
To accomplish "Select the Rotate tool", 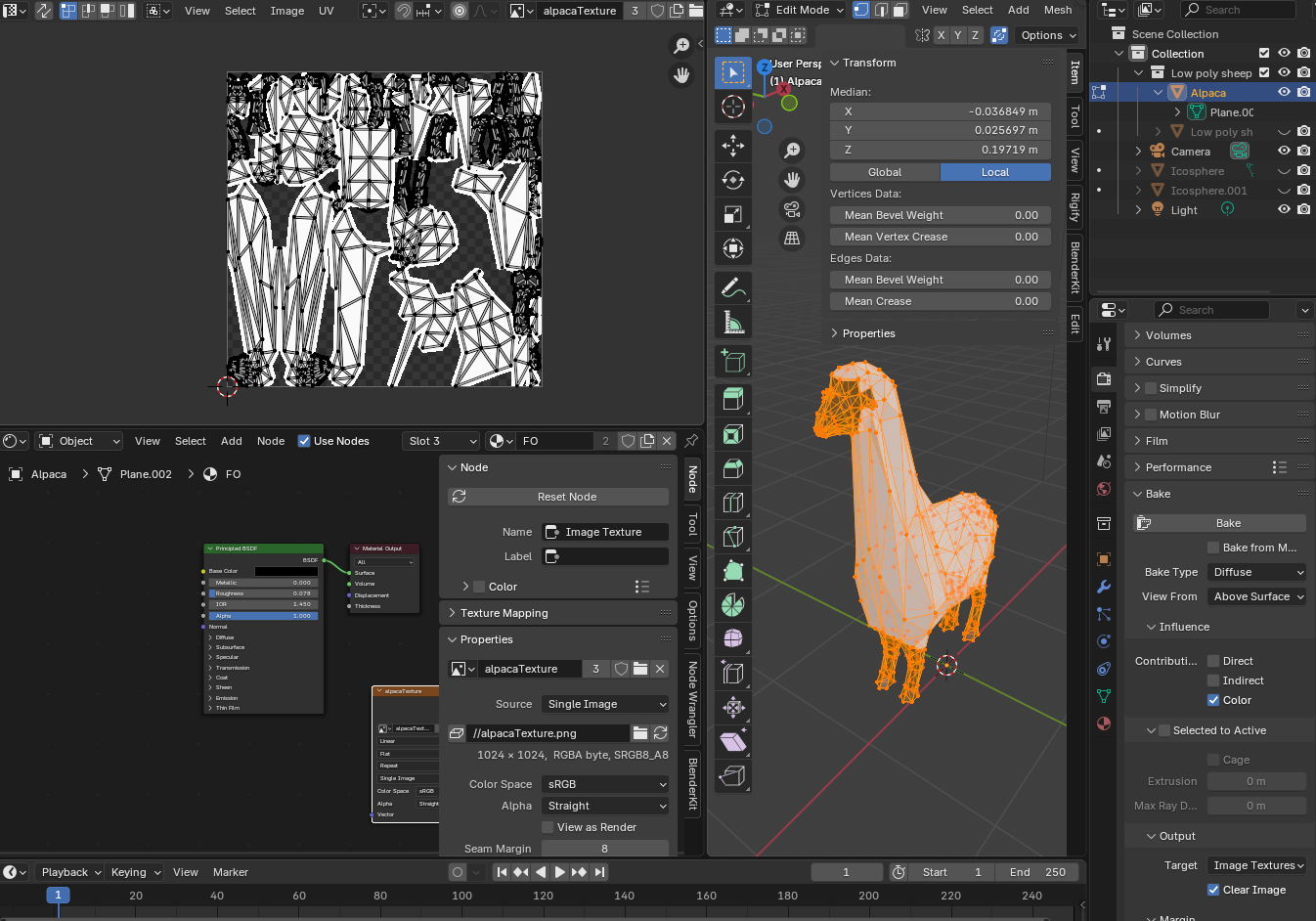I will pos(733,180).
